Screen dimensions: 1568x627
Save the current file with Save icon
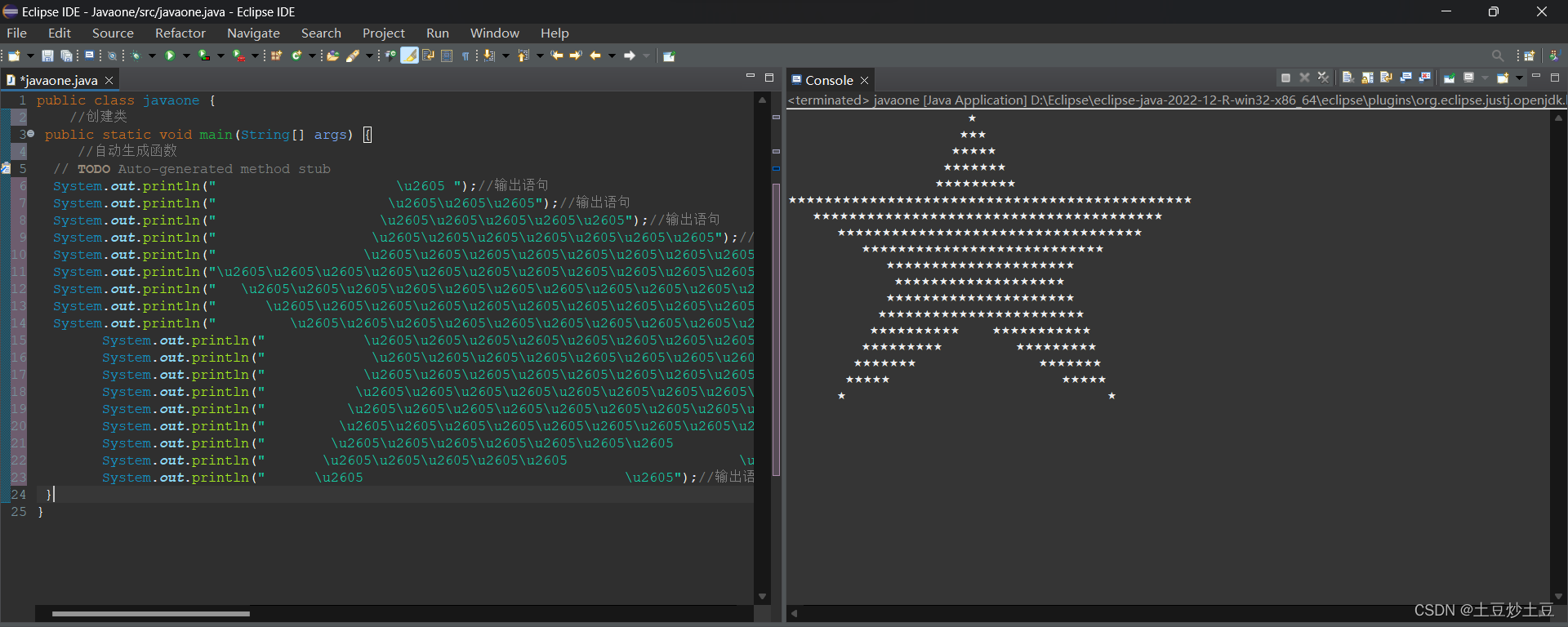[x=47, y=56]
